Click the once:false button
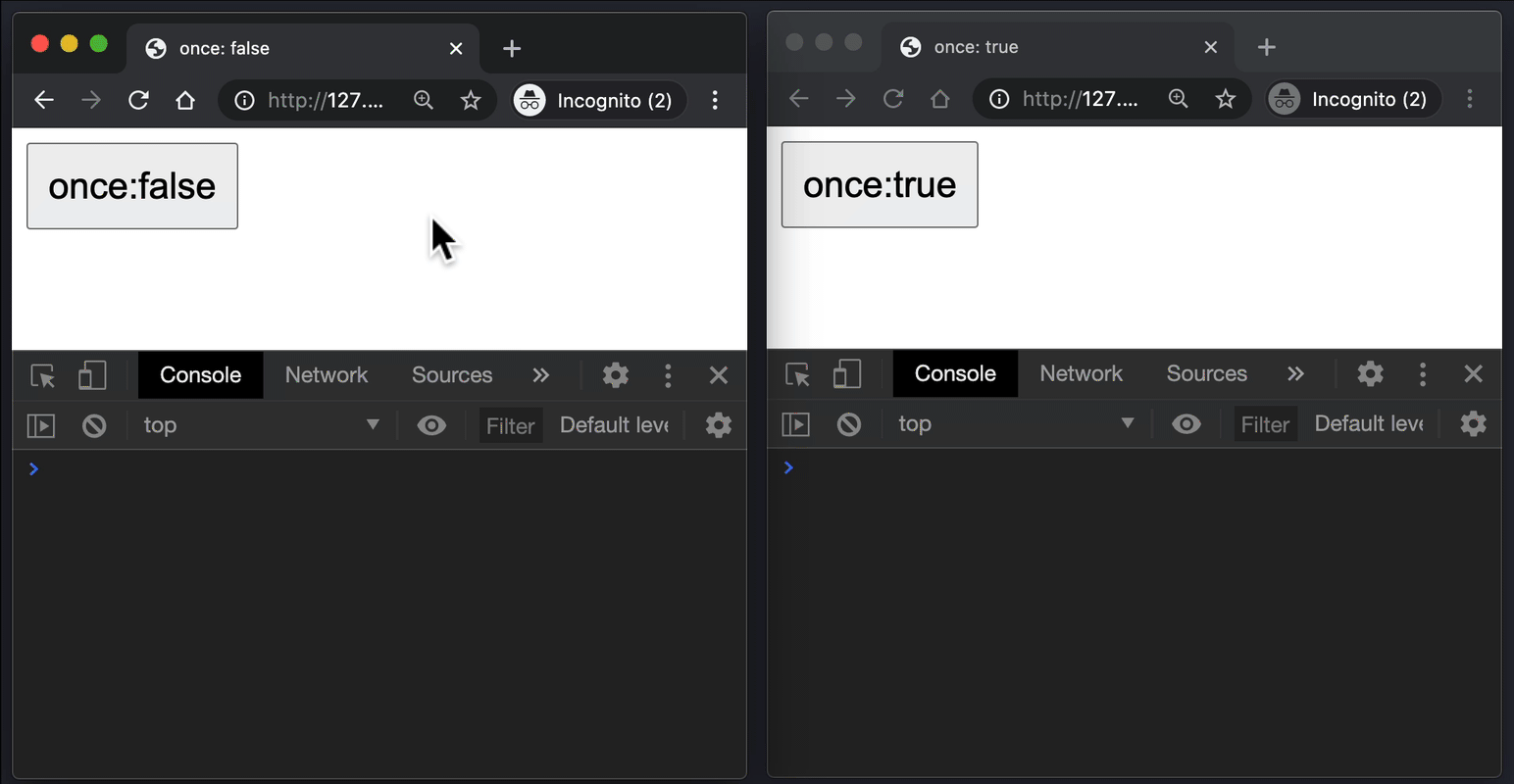 tap(132, 186)
